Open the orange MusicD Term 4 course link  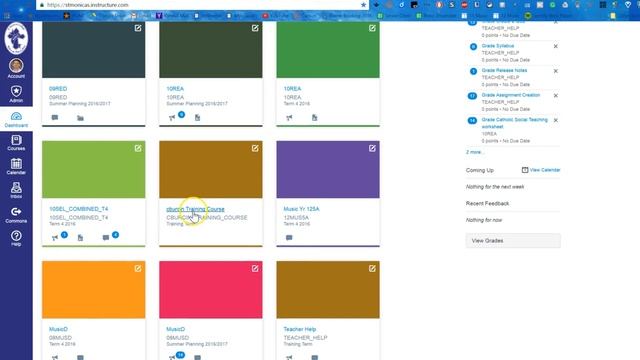pyautogui.click(x=58, y=329)
